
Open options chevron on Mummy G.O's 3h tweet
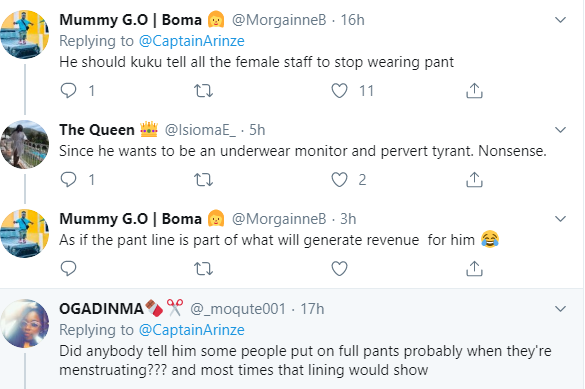tap(560, 219)
